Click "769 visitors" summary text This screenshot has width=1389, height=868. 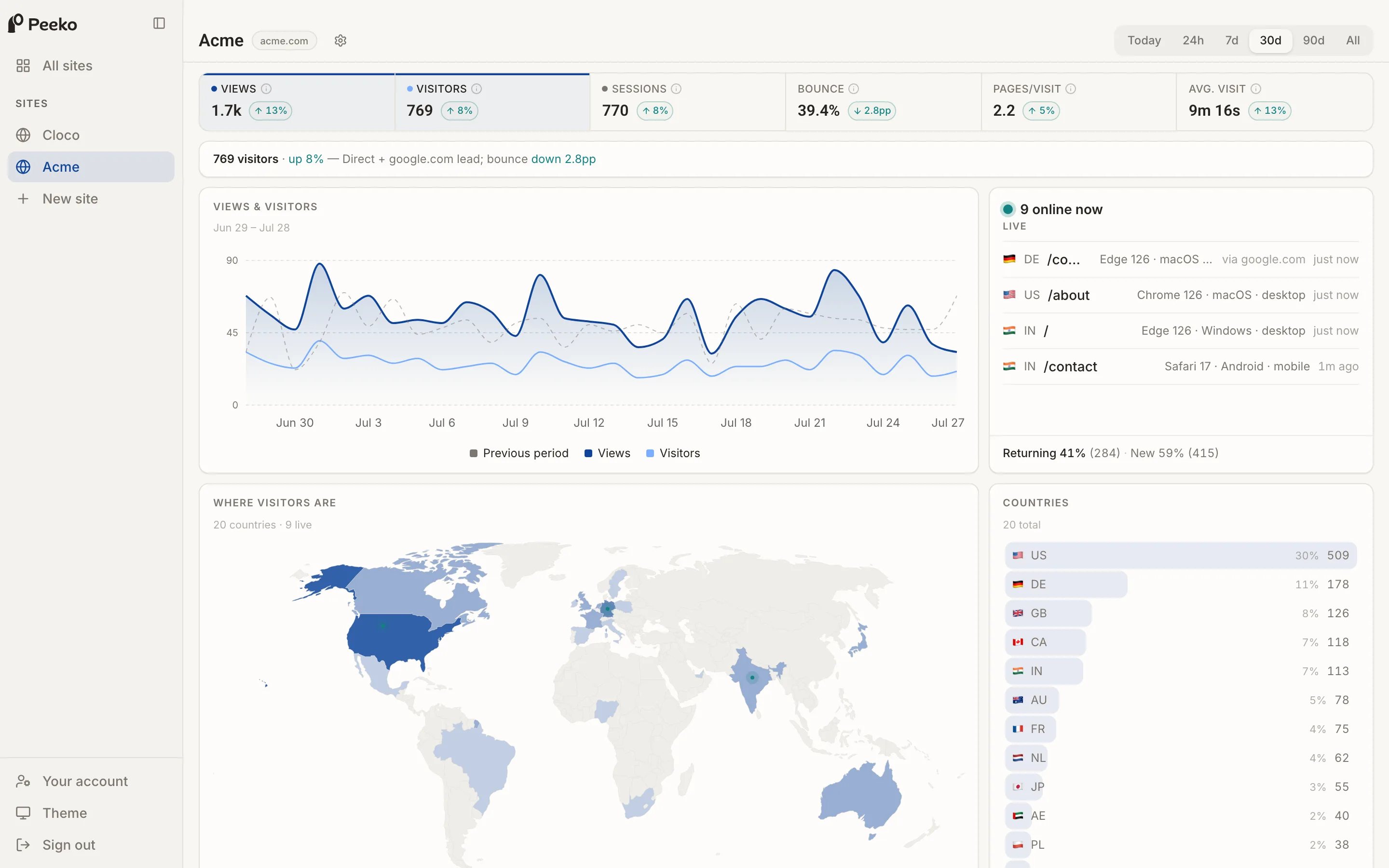click(245, 159)
